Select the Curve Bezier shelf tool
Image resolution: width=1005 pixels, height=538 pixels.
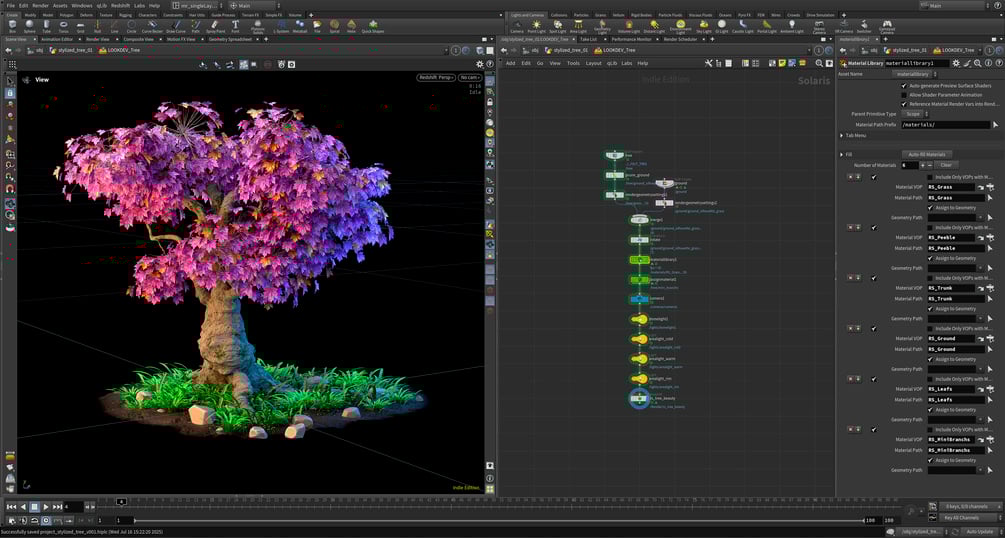[x=152, y=26]
